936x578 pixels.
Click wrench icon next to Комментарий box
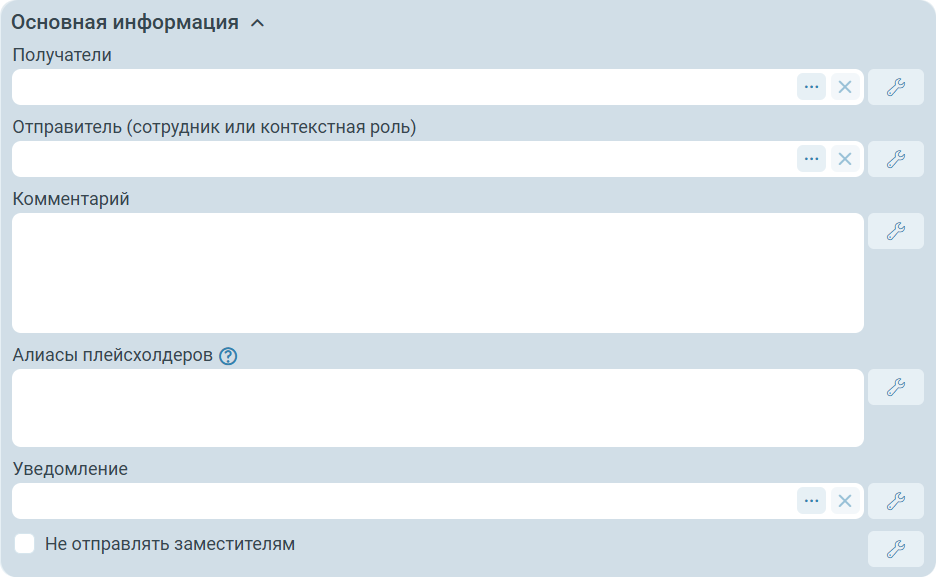(x=895, y=231)
